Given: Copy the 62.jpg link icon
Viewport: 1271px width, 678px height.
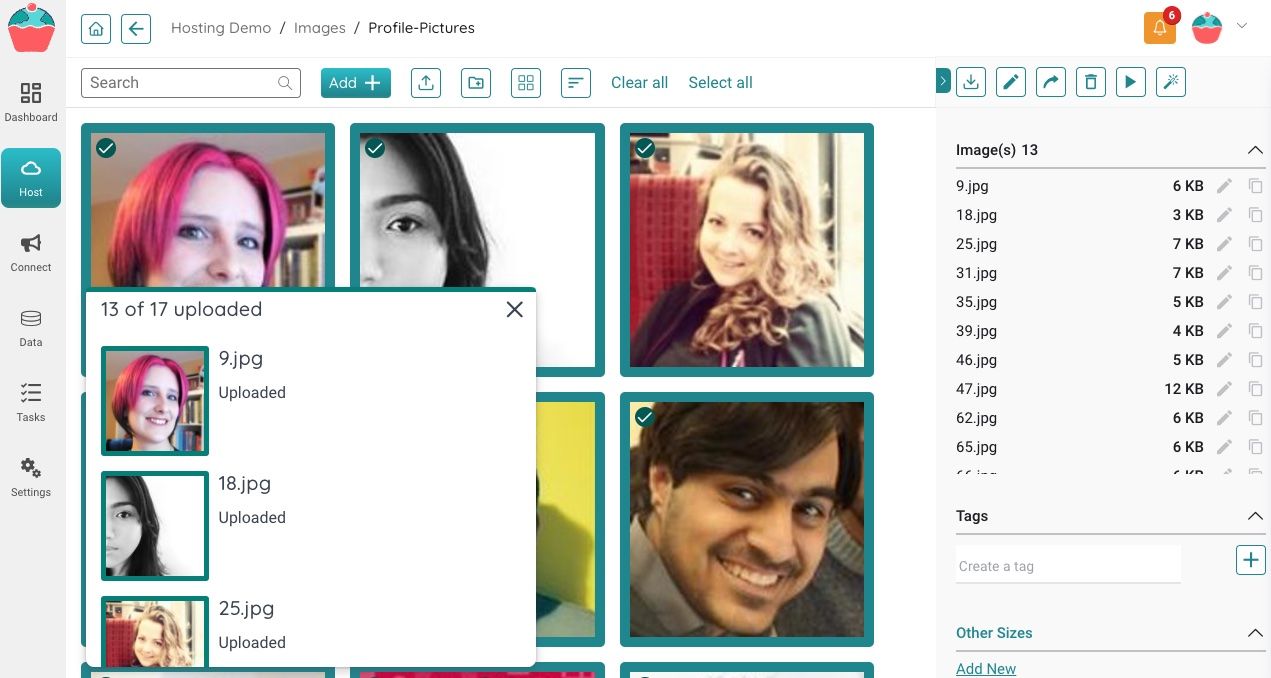Looking at the screenshot, I should coord(1255,418).
